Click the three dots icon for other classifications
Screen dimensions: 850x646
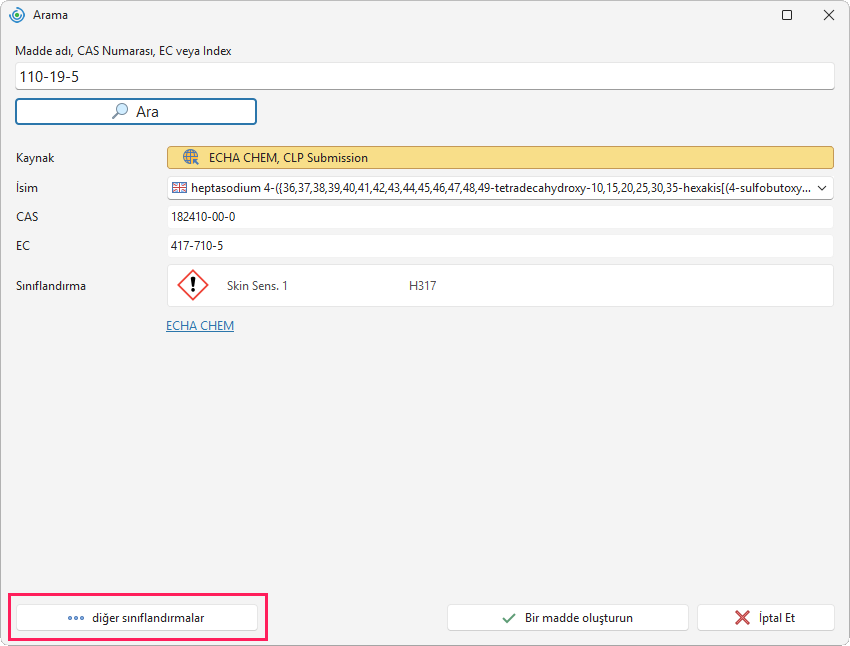pyautogui.click(x=76, y=618)
